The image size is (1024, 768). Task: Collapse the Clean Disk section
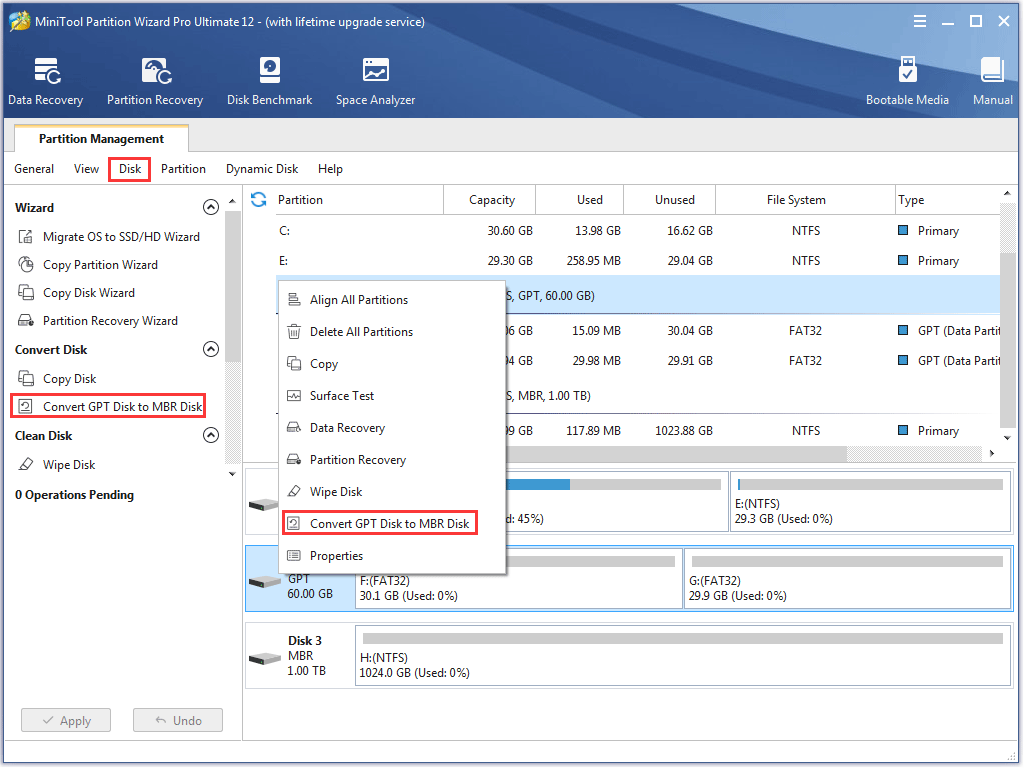(211, 435)
